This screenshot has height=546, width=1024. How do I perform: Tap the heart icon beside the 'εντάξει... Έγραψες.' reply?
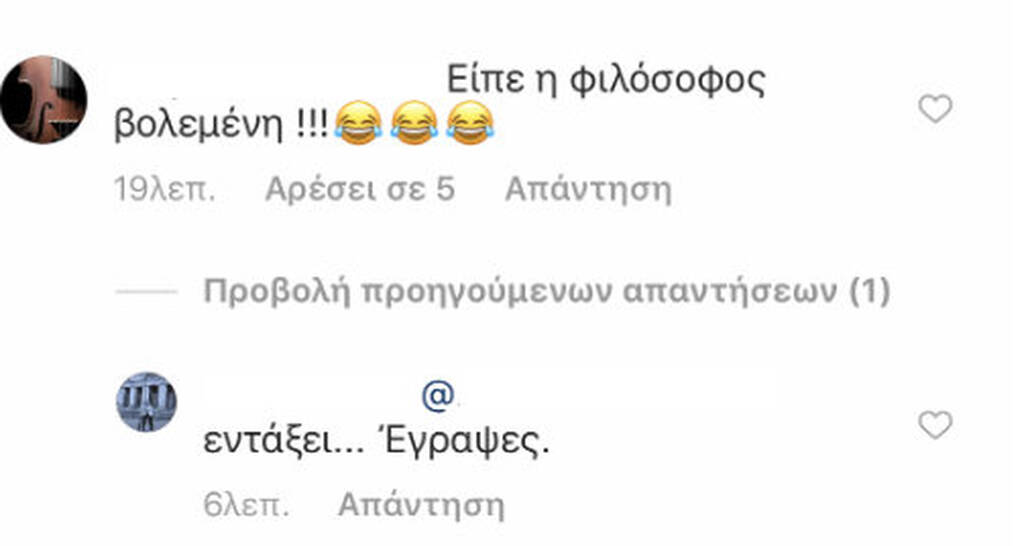point(935,425)
